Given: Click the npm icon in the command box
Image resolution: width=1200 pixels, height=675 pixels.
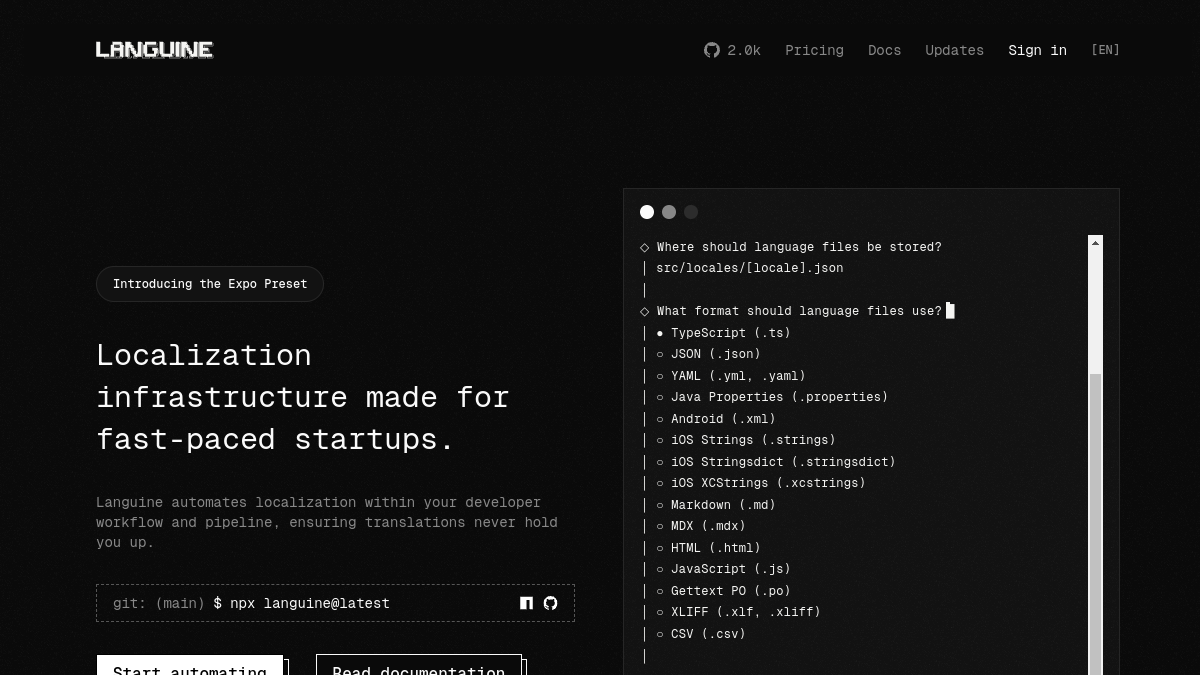Looking at the screenshot, I should coord(526,603).
